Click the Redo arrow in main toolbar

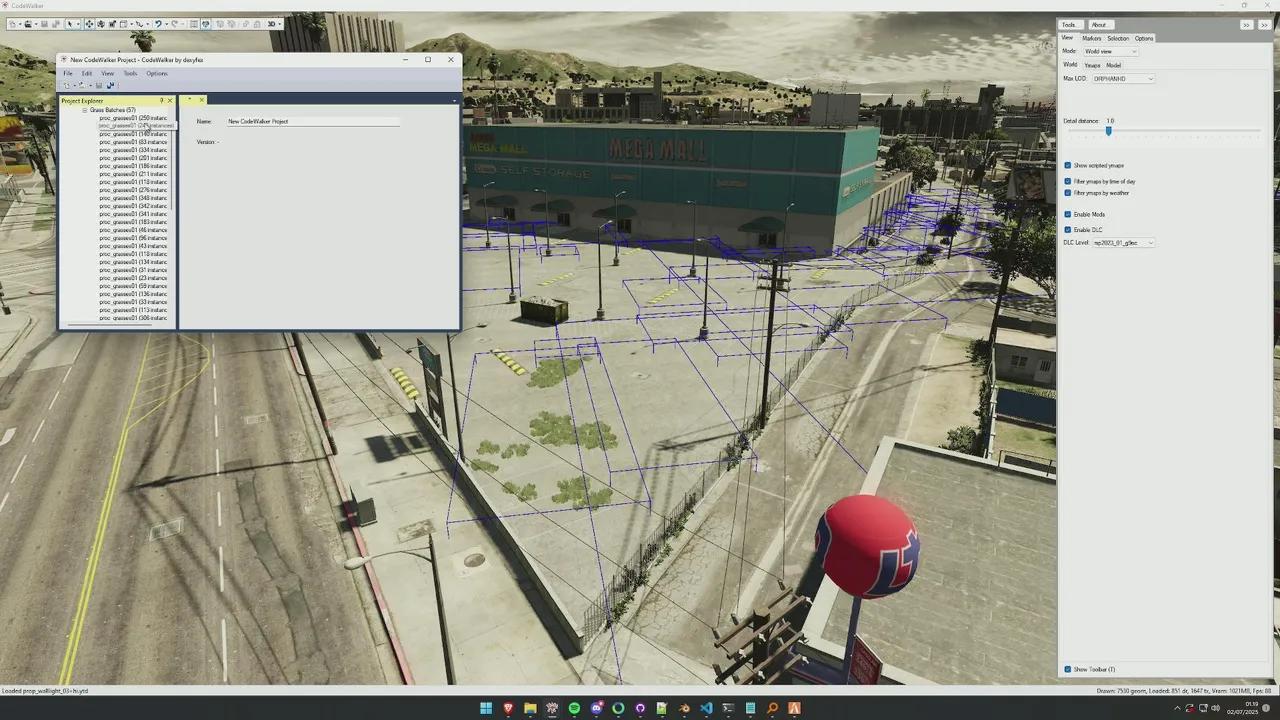[174, 24]
